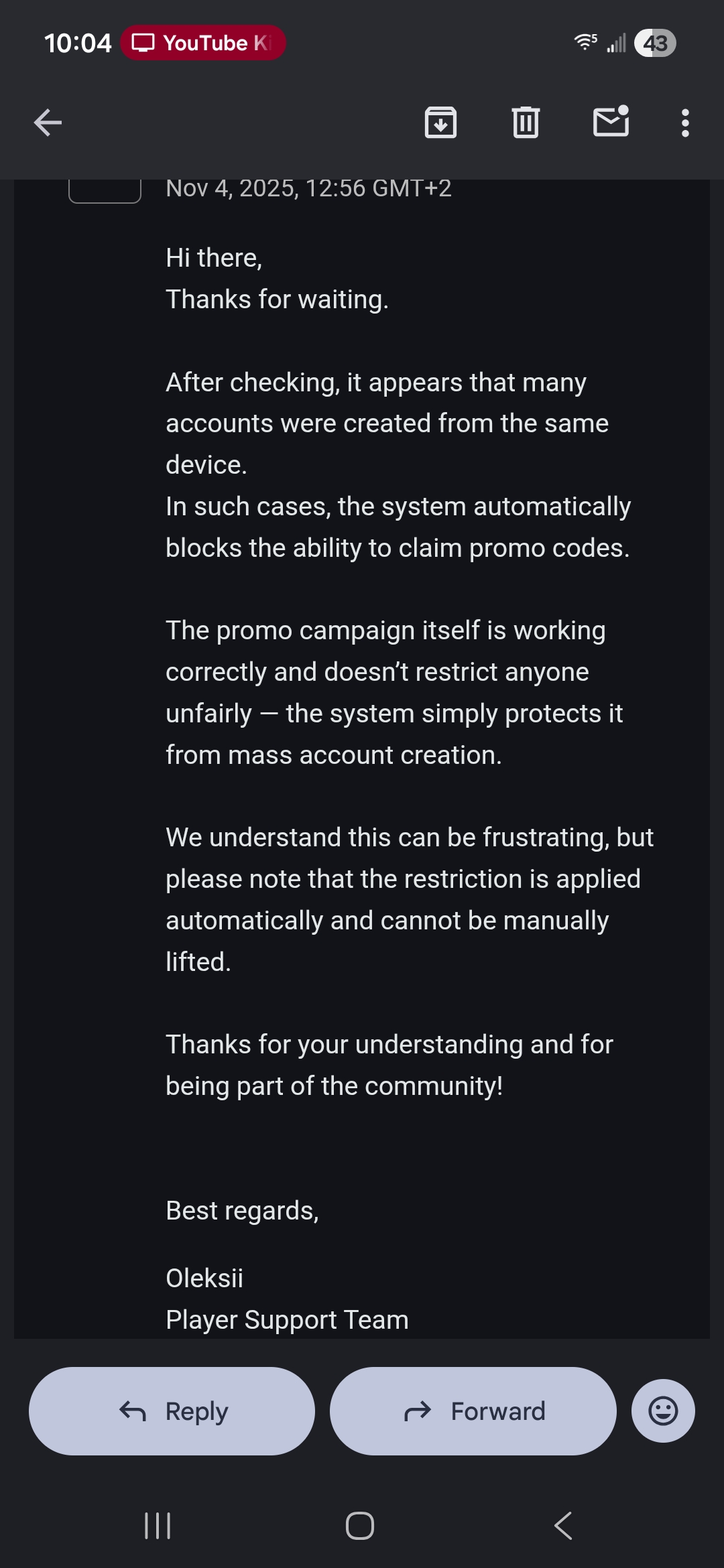724x1568 pixels.
Task: Tap the Wi-Fi status icon
Action: (x=585, y=42)
